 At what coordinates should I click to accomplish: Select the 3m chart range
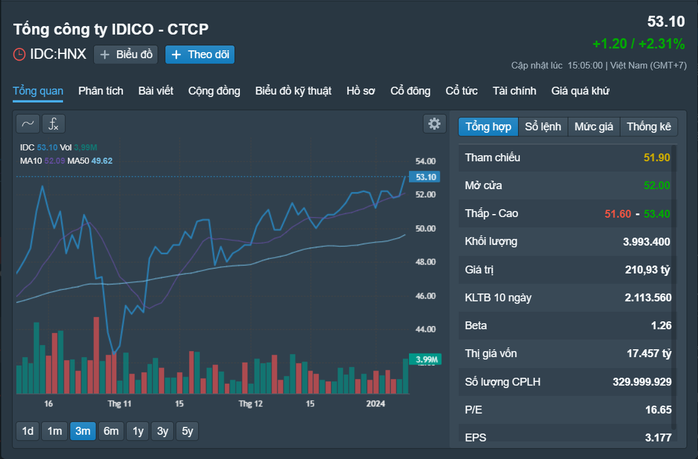coord(83,431)
